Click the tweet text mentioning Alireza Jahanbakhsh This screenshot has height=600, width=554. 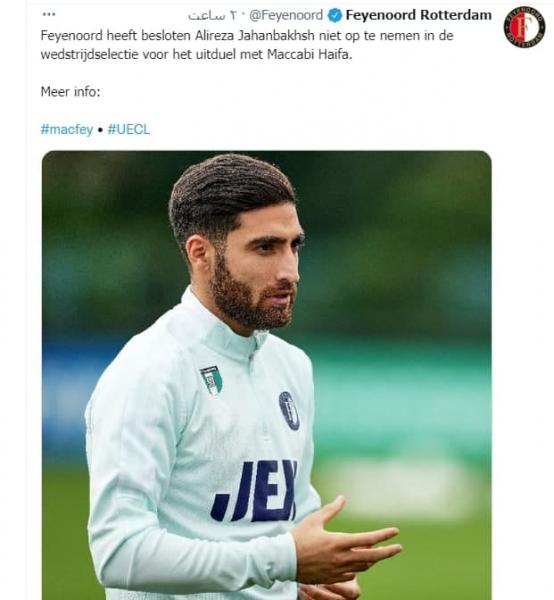[247, 45]
